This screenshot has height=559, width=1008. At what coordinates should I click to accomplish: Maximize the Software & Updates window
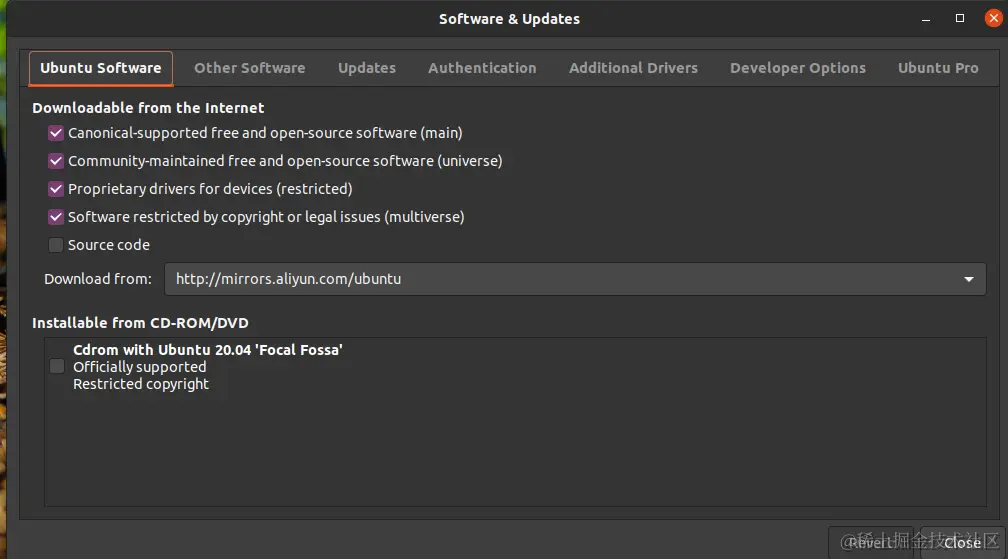960,18
